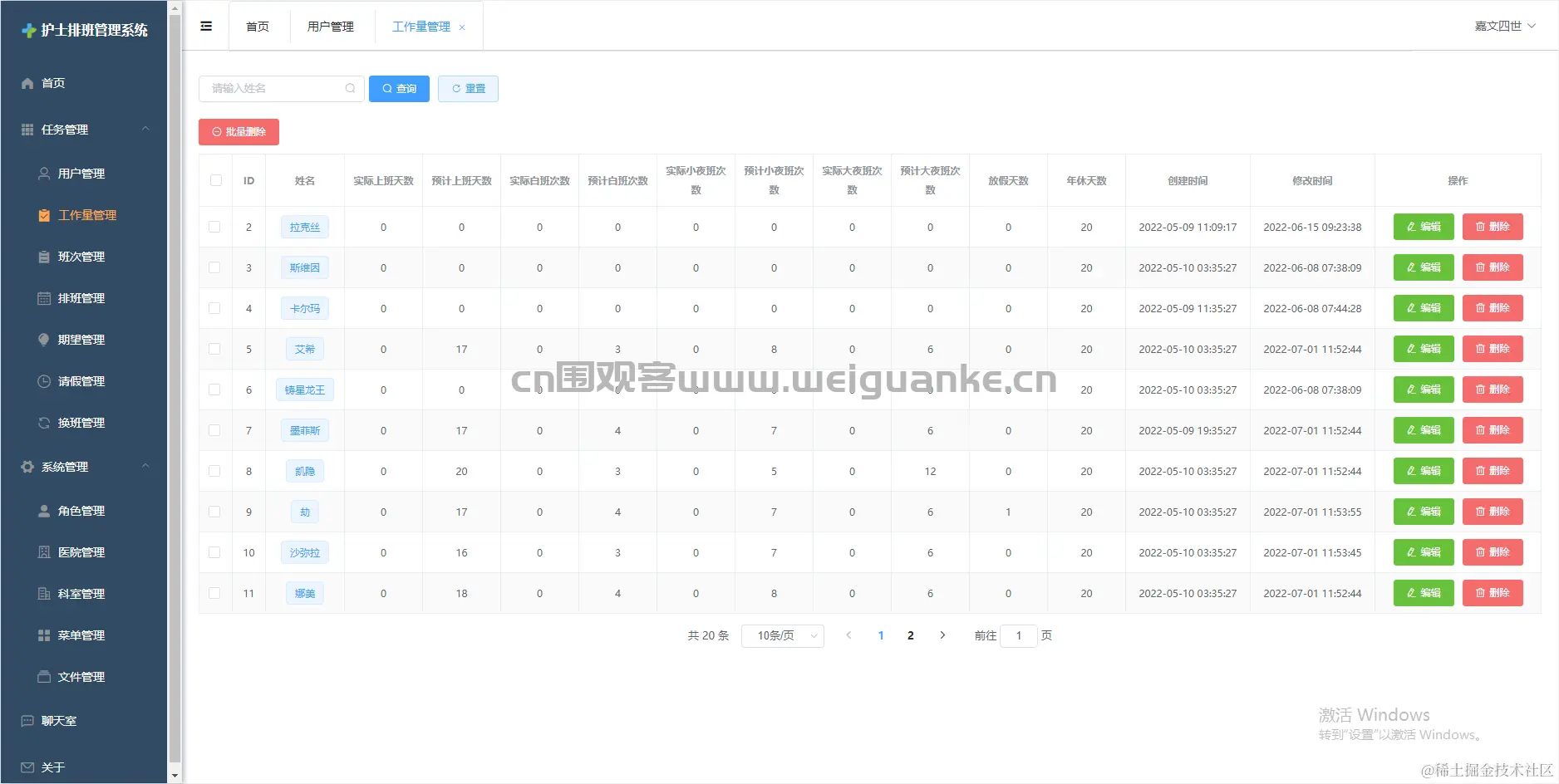This screenshot has height=784, width=1559.
Task: Click the 班次管理 icon
Action: click(44, 257)
